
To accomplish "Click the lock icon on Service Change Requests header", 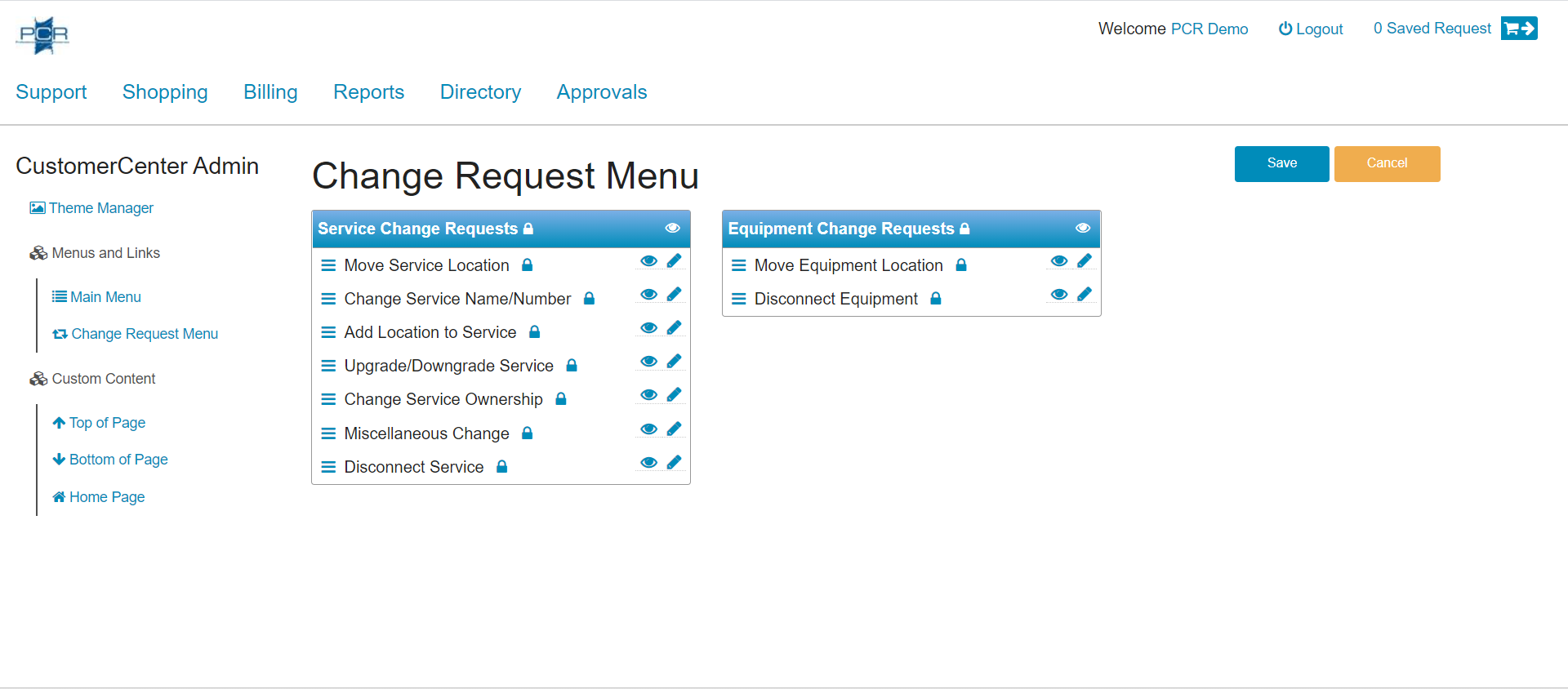I will click(x=528, y=229).
